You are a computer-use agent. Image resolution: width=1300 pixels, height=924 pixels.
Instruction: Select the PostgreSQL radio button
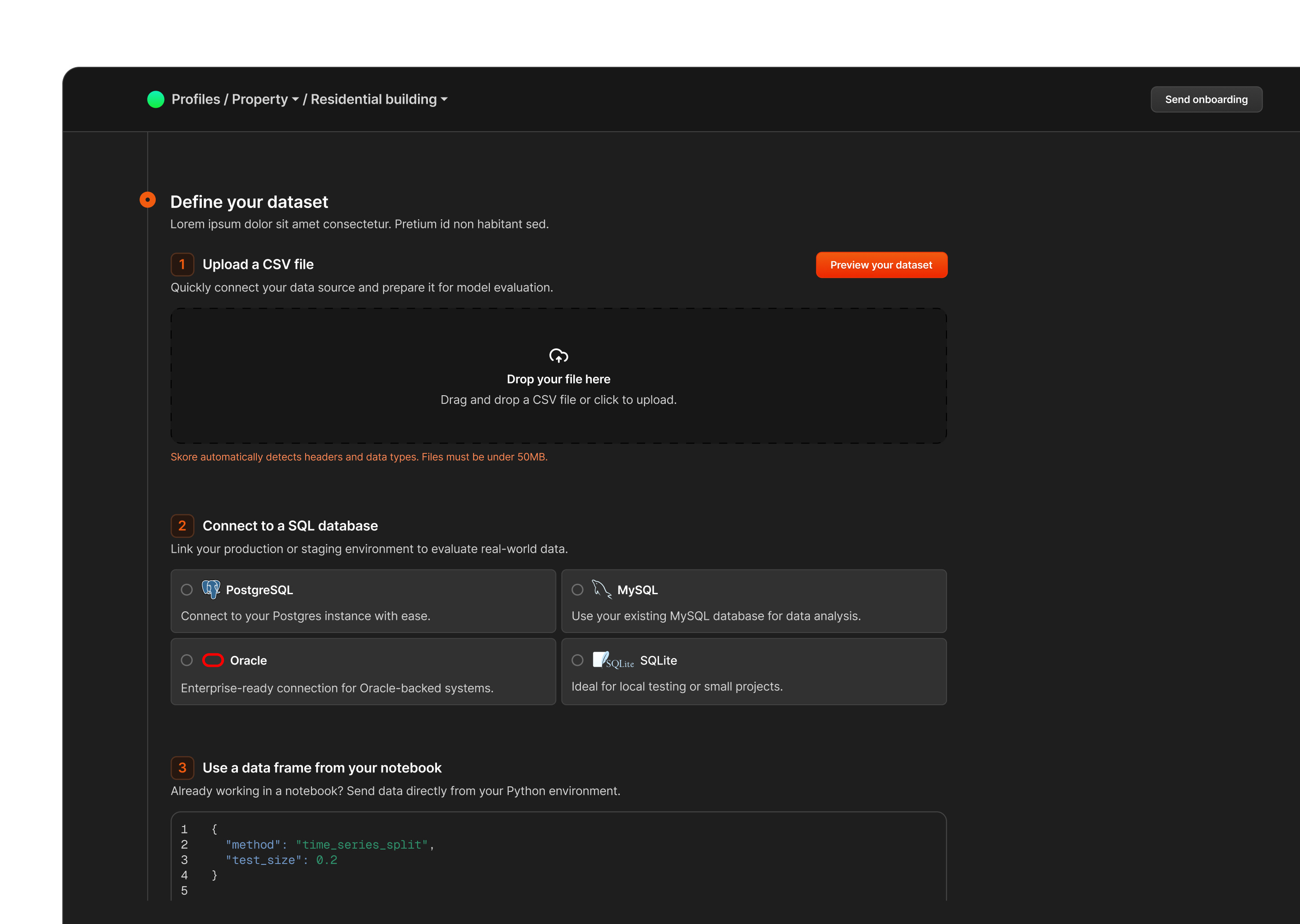(x=186, y=590)
